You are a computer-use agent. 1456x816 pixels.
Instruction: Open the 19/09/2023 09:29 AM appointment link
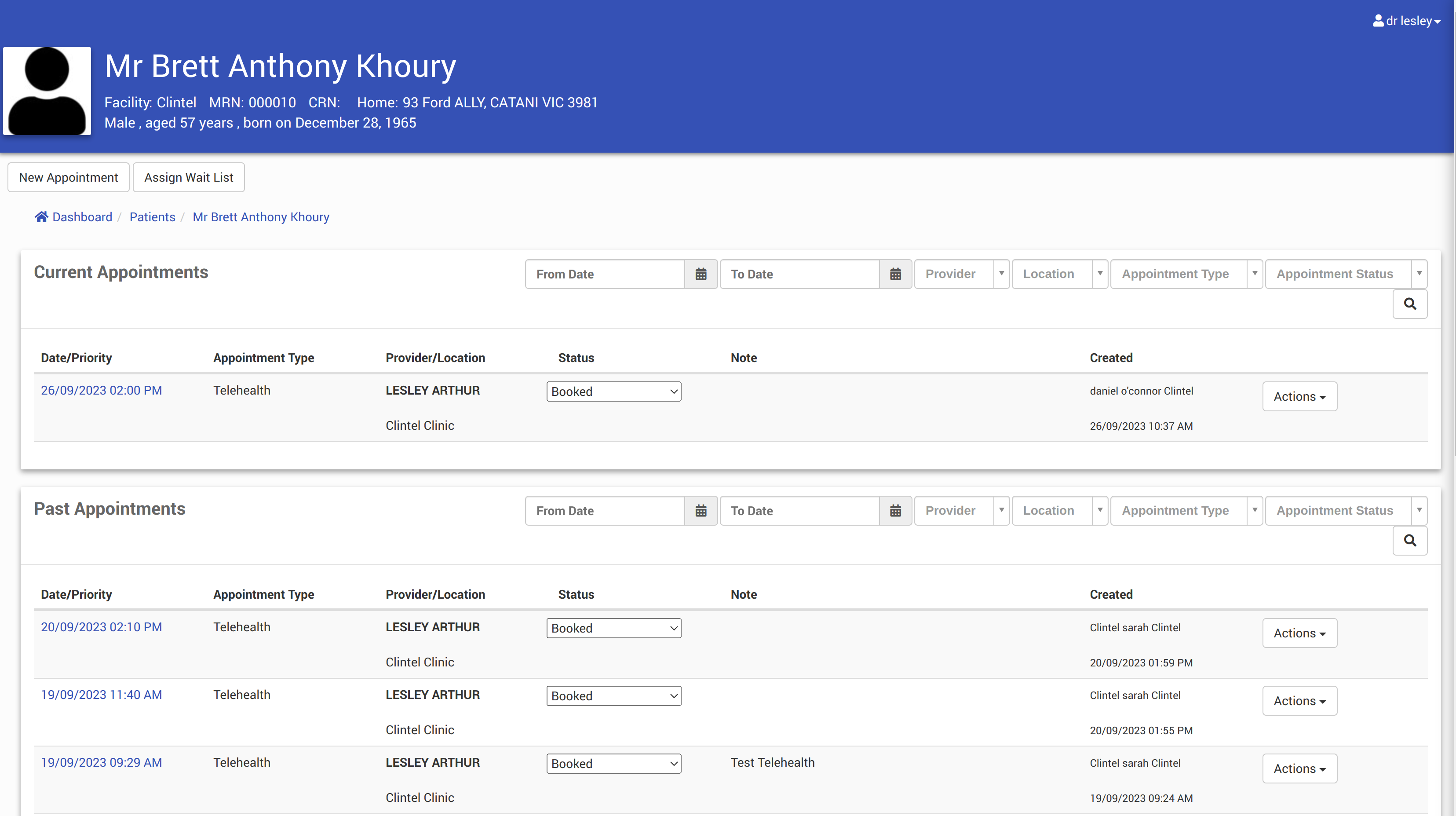(x=101, y=762)
